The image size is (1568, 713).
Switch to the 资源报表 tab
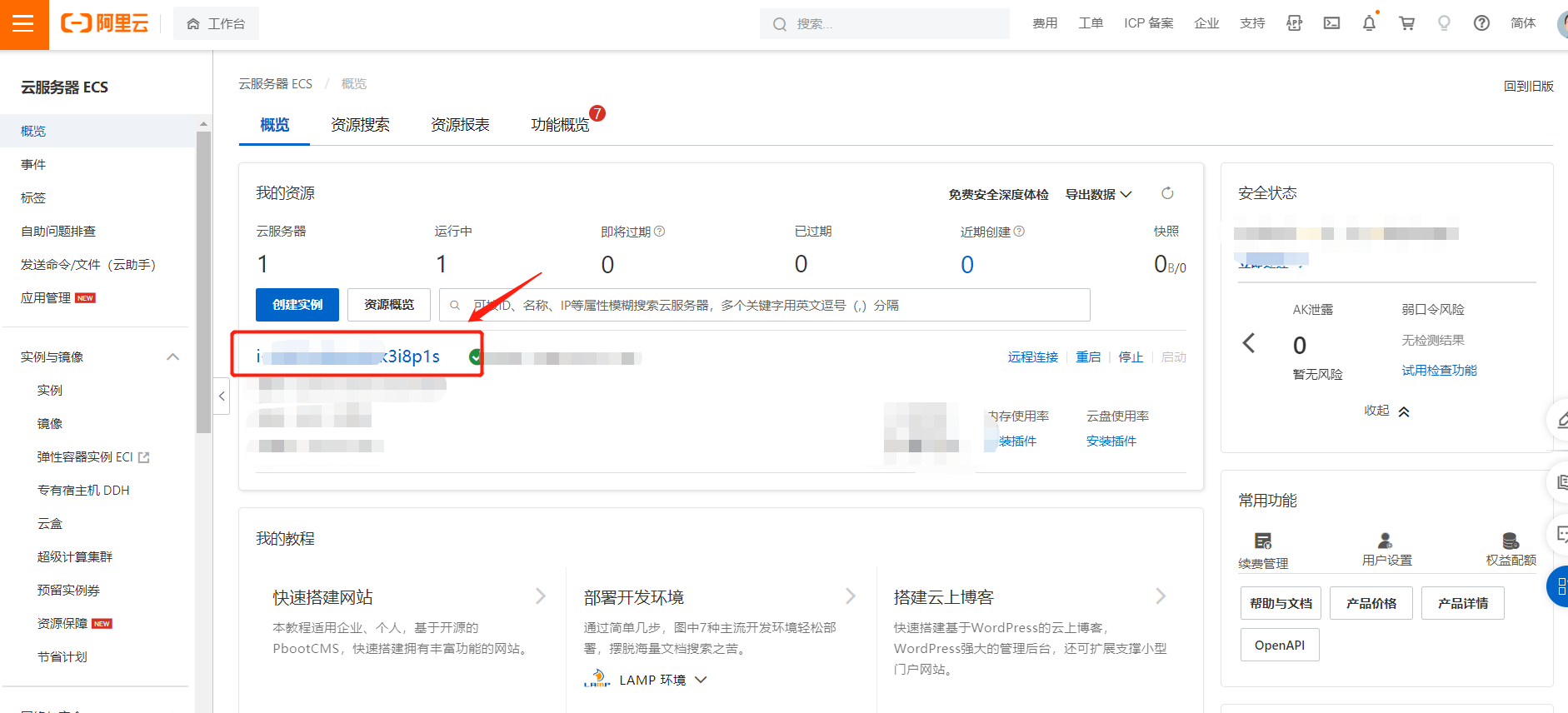460,125
